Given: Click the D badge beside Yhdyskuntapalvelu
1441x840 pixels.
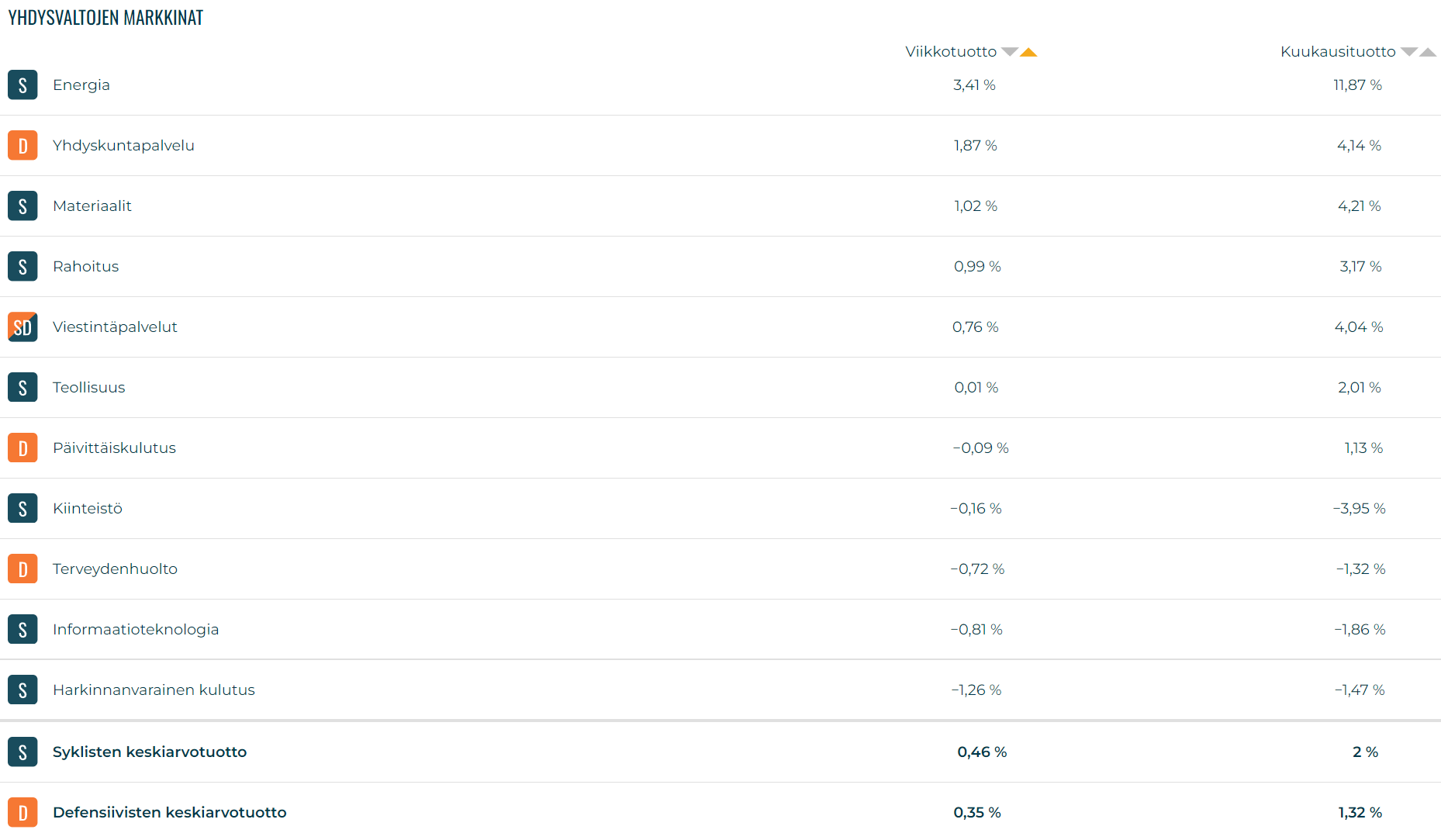Looking at the screenshot, I should pyautogui.click(x=22, y=145).
